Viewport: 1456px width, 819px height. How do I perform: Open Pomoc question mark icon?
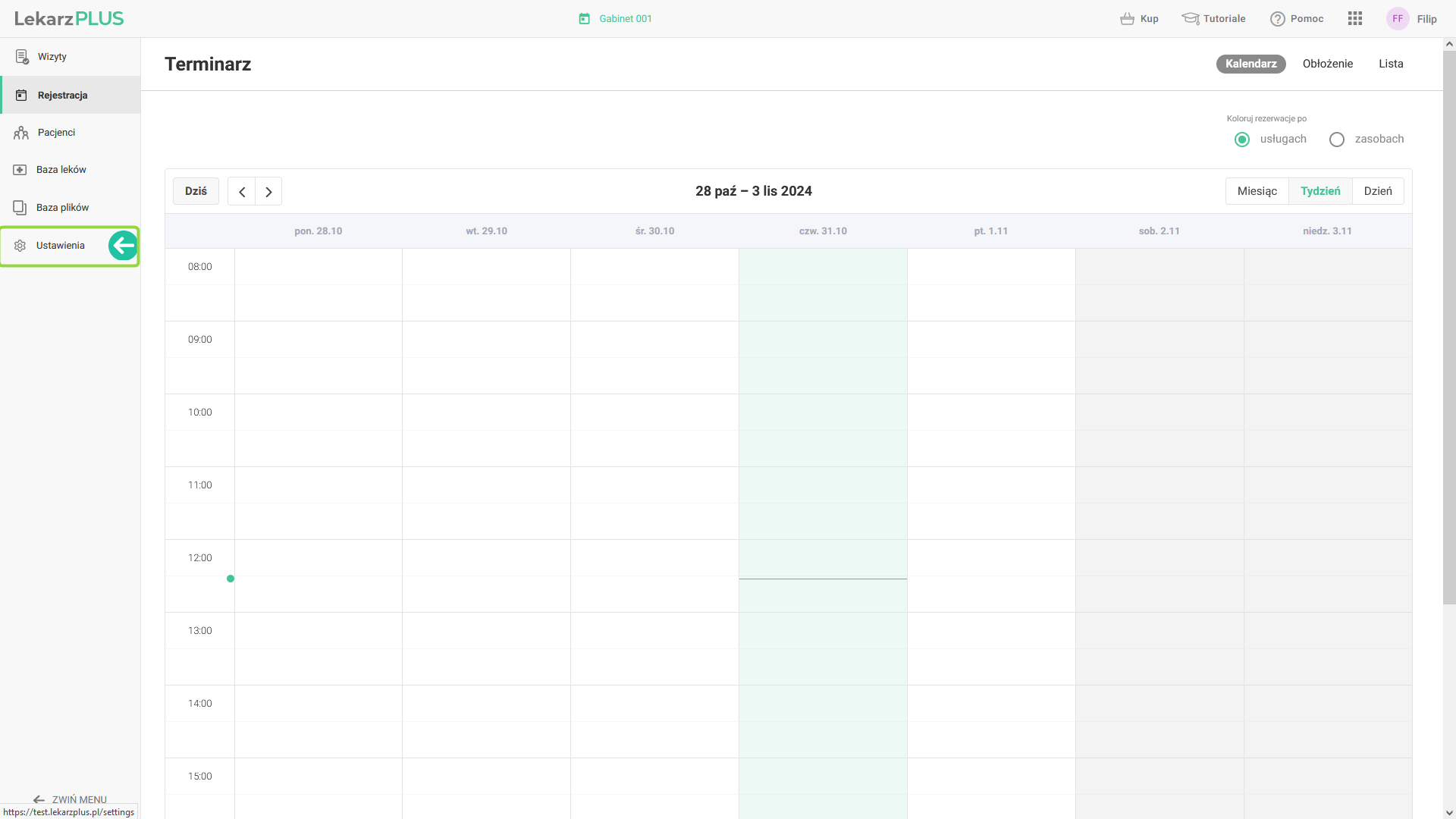click(x=1278, y=19)
